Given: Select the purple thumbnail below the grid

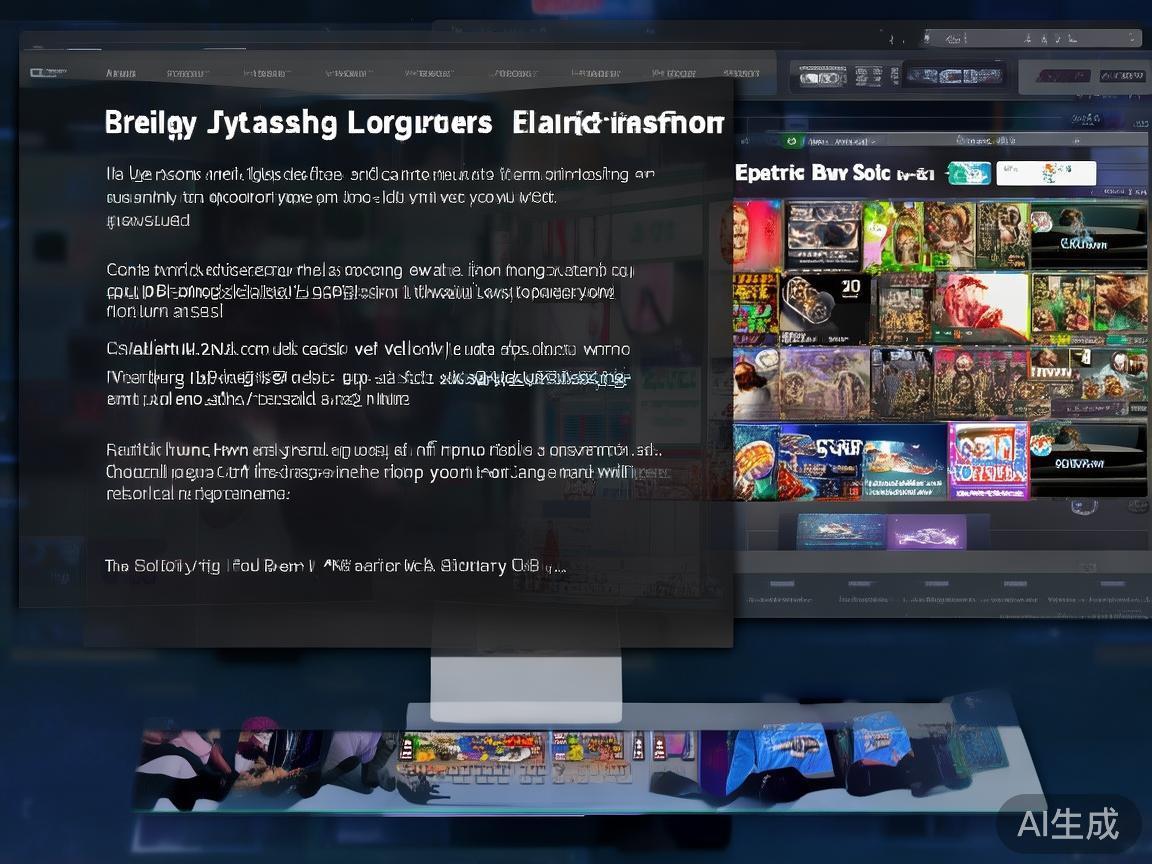Looking at the screenshot, I should coord(927,532).
